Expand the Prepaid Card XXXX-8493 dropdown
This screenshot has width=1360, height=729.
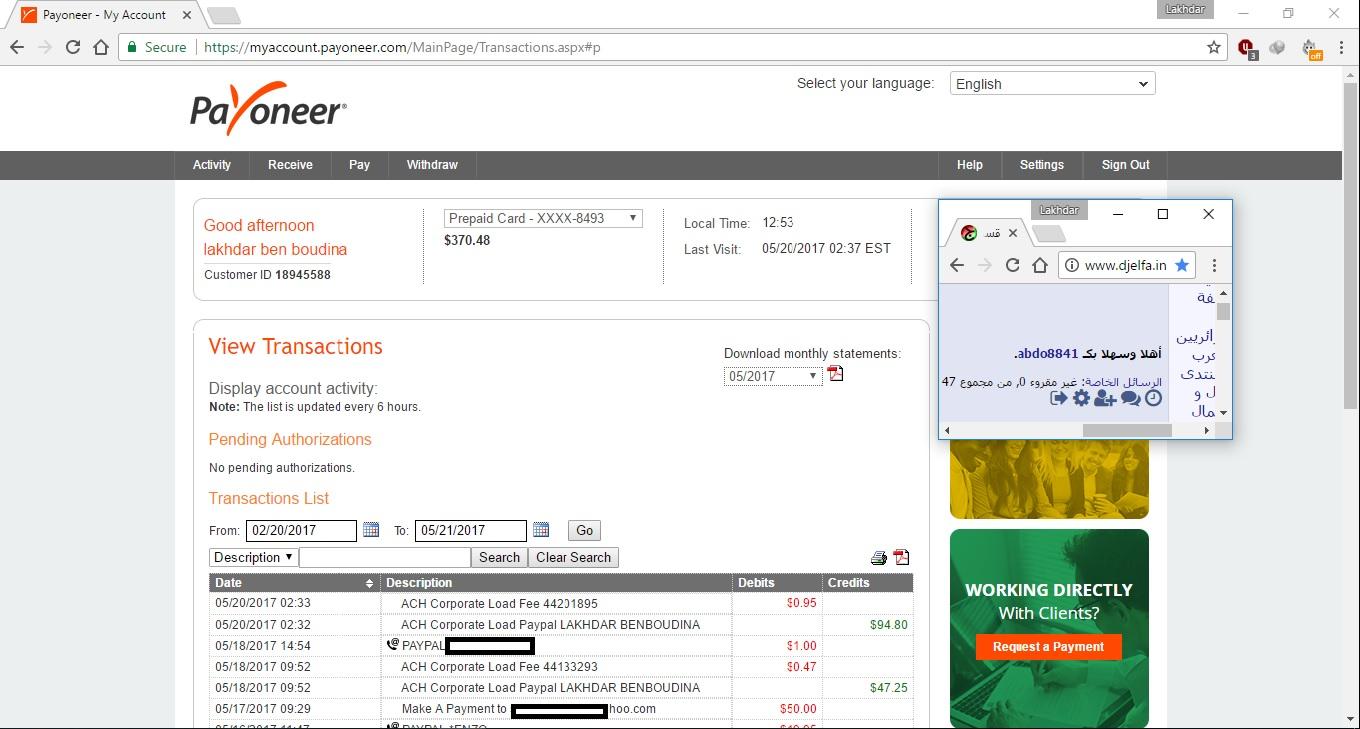tap(543, 218)
